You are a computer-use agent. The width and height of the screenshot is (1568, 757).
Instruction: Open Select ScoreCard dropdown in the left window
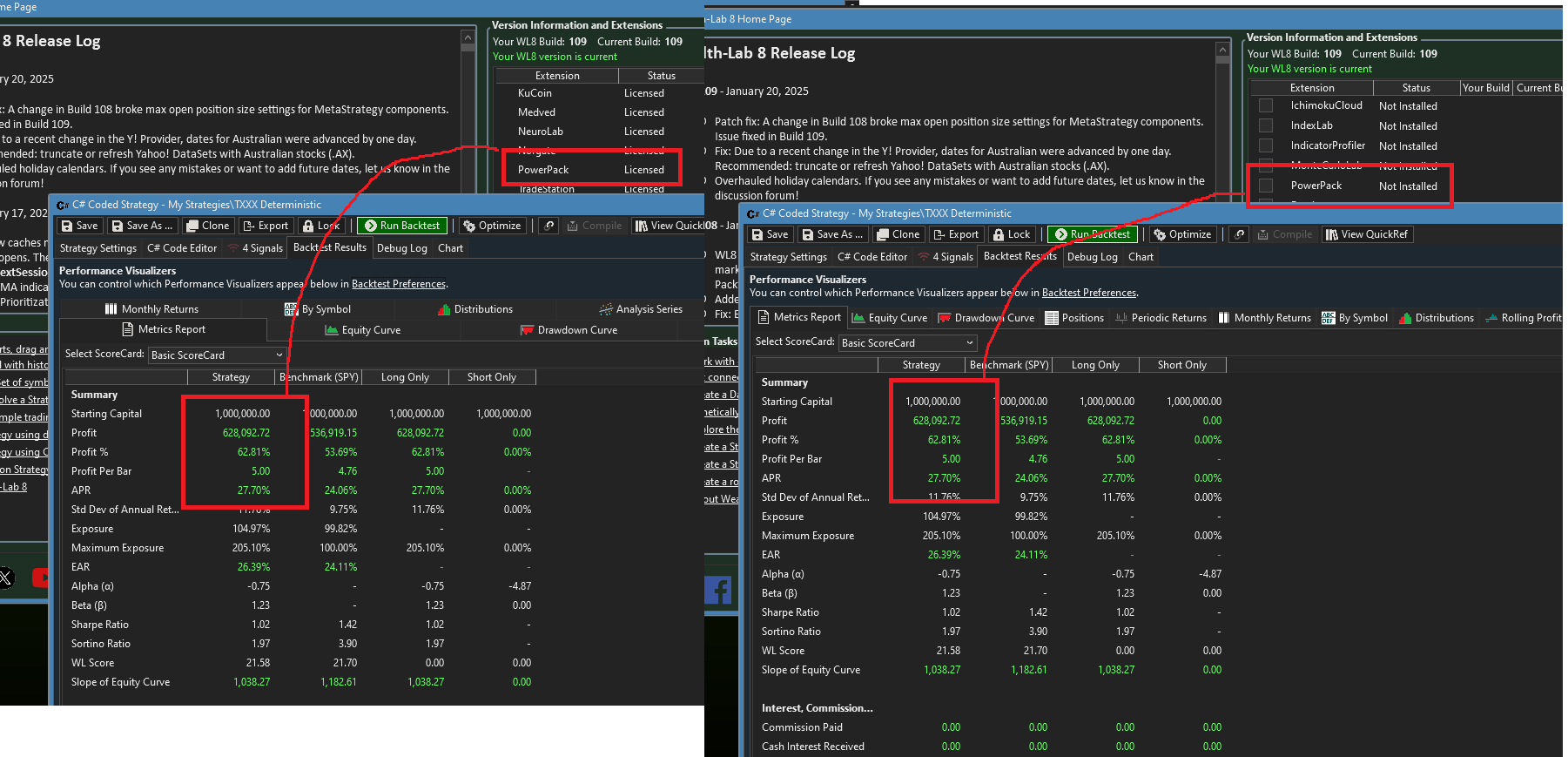click(x=217, y=355)
